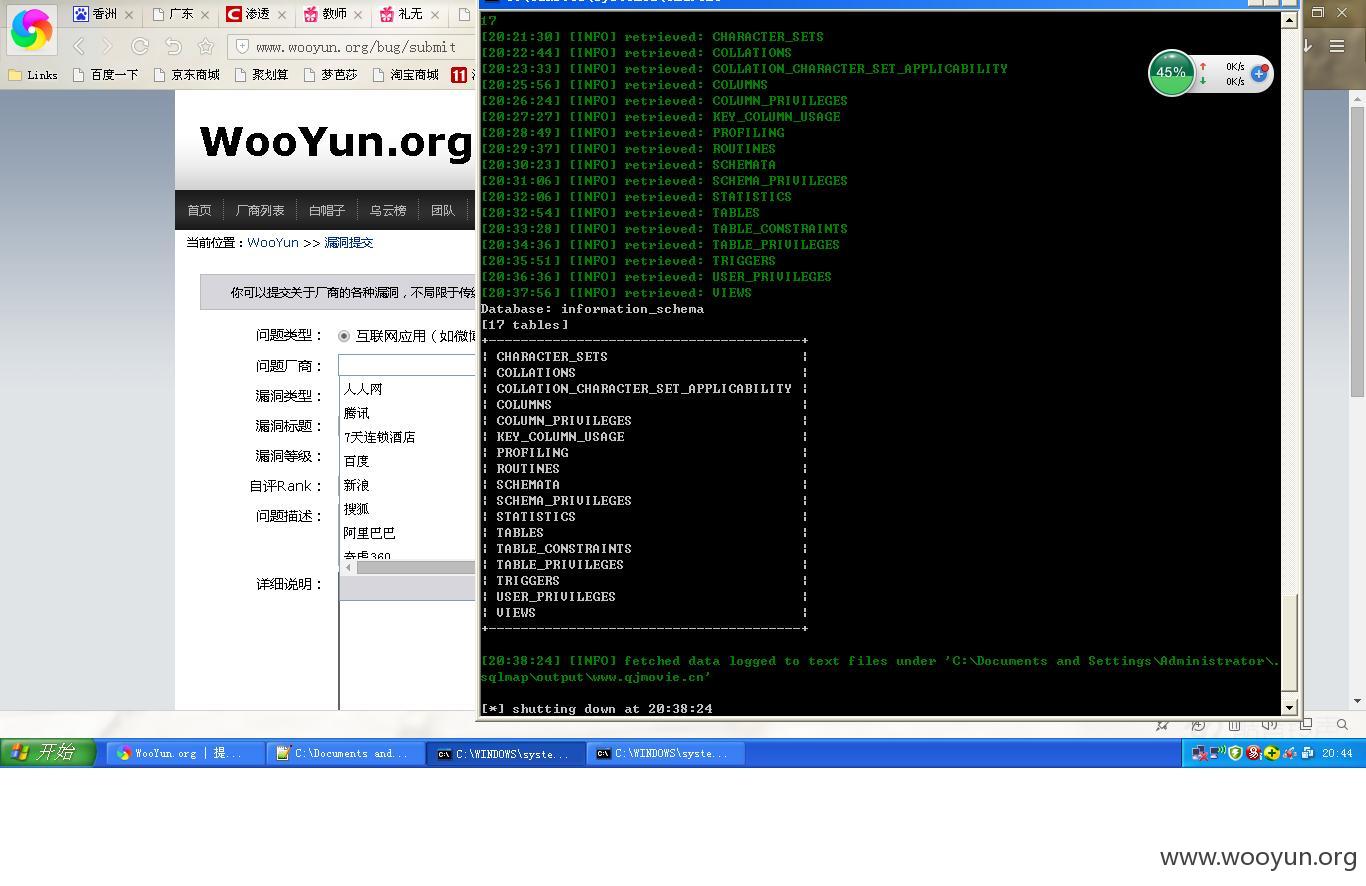This screenshot has height=886, width=1366.
Task: Switch to the 礼无 browser tab
Action: (410, 14)
